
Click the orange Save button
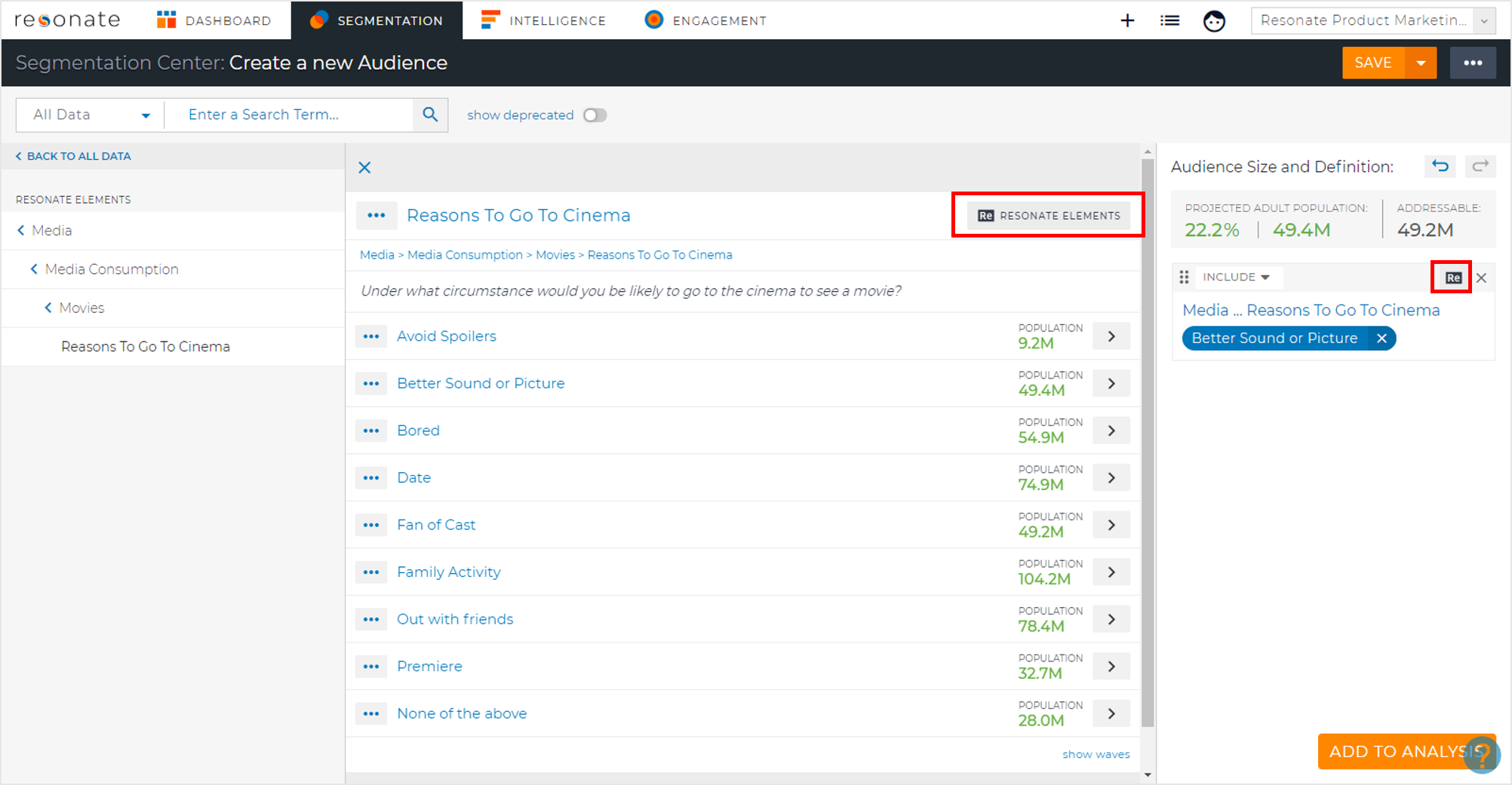coord(1373,63)
